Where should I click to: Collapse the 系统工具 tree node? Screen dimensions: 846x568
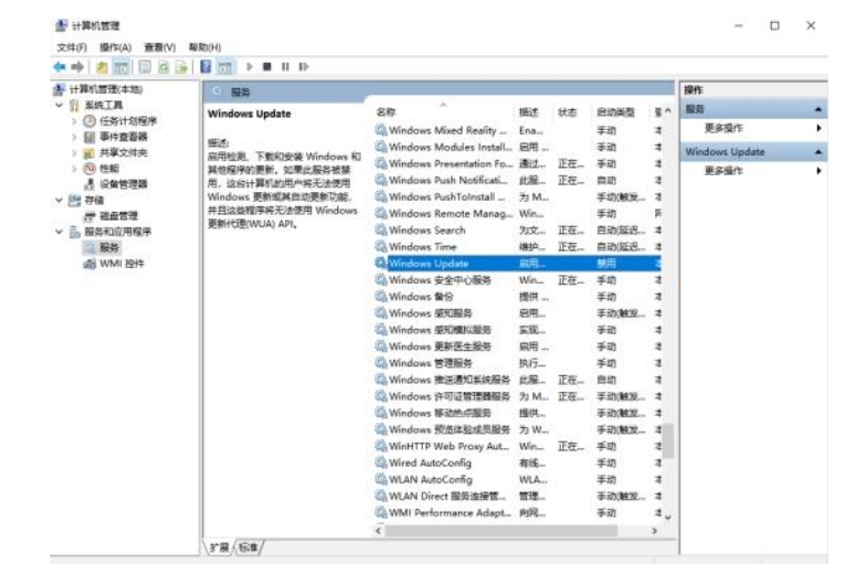(59, 105)
